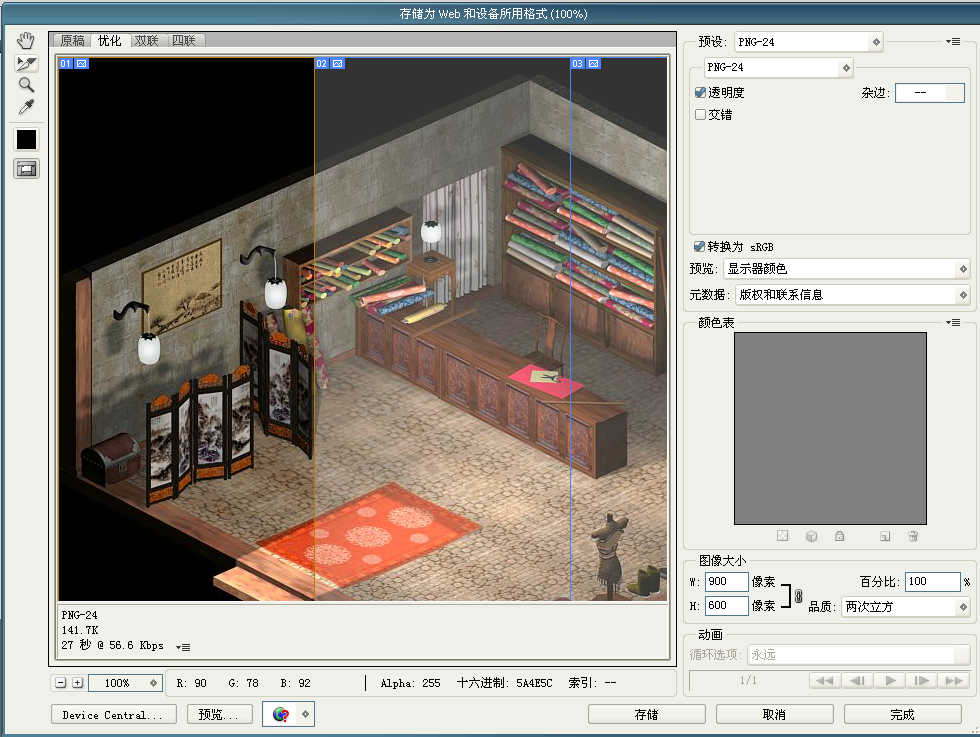
Task: Switch to the 原稿 tab
Action: click(72, 41)
